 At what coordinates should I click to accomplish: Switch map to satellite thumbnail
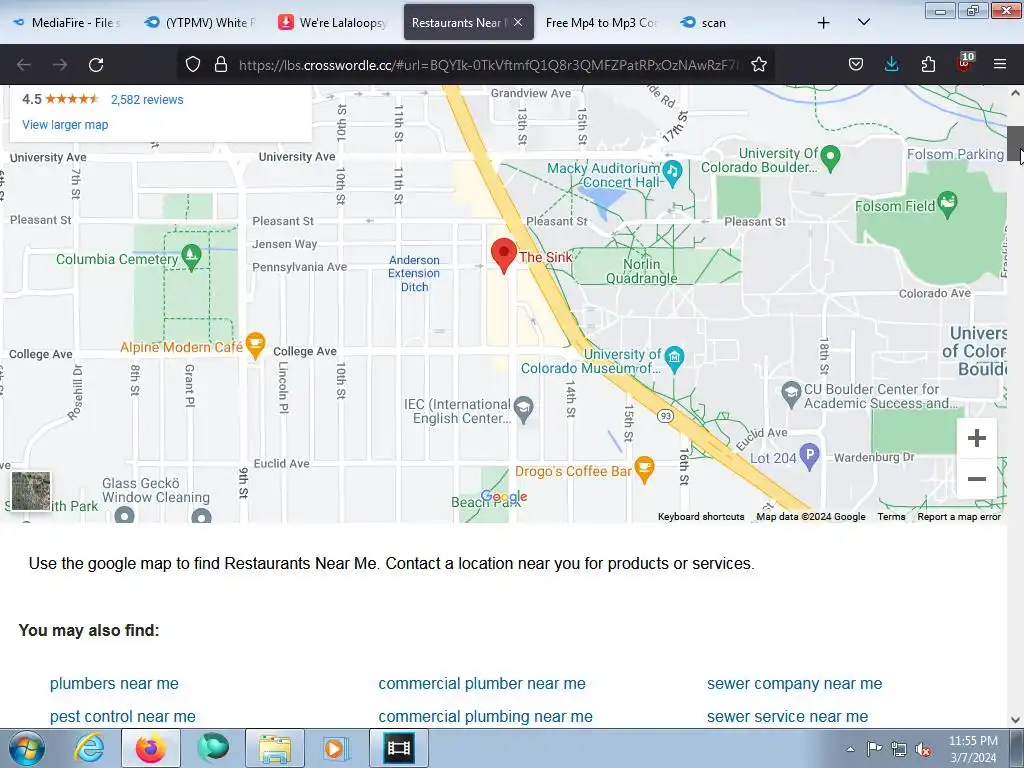(31, 490)
